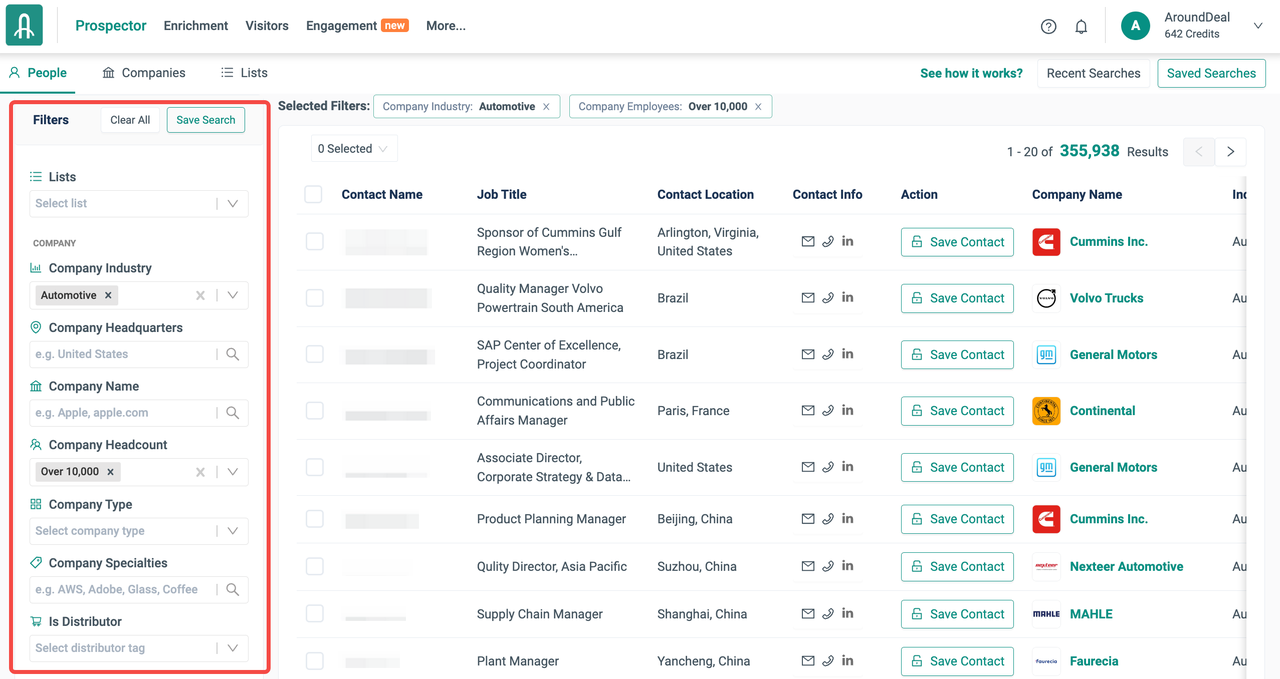Viewport: 1280px width, 679px height.
Task: Click the search icon in Company Name field
Action: tap(233, 413)
